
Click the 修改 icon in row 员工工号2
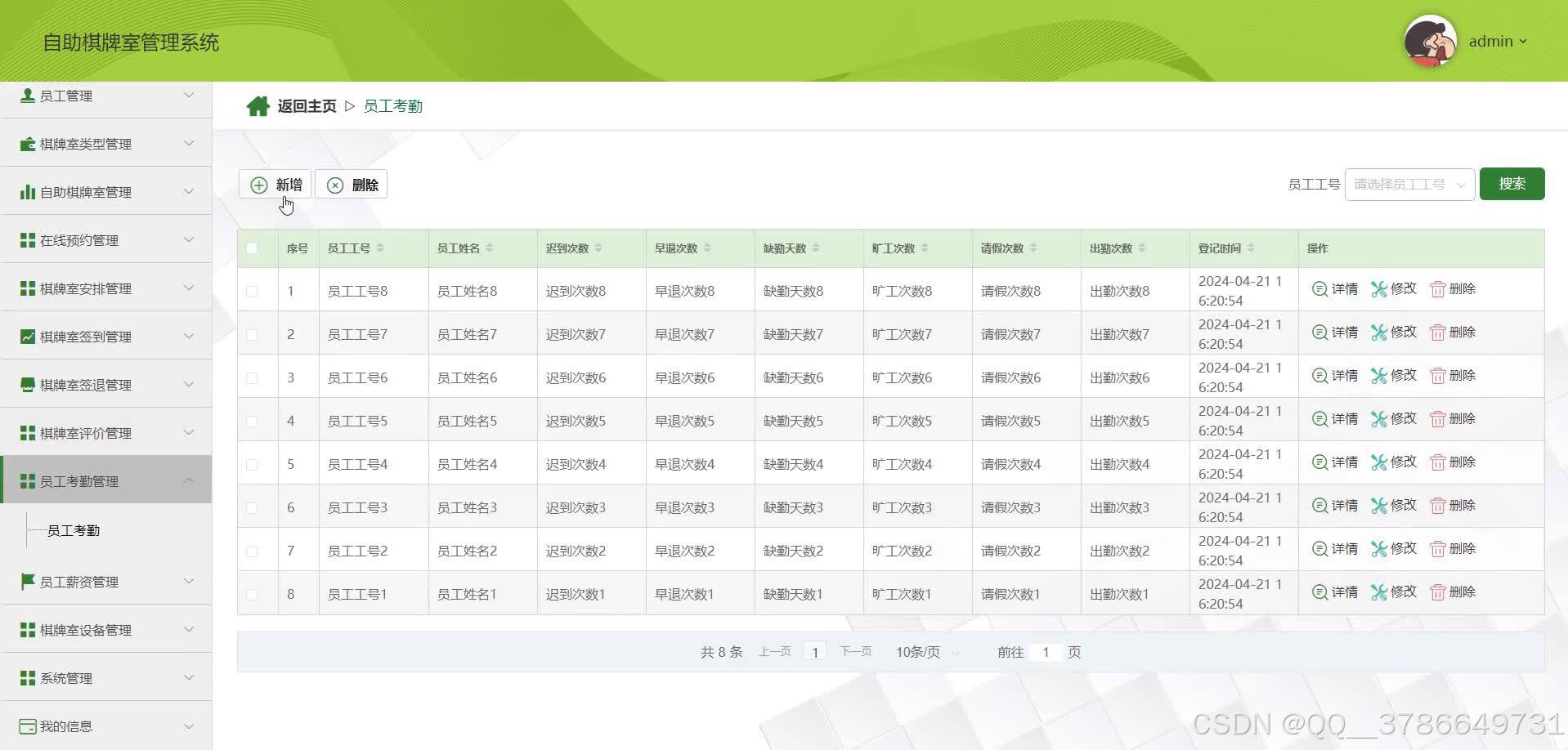click(x=1379, y=549)
